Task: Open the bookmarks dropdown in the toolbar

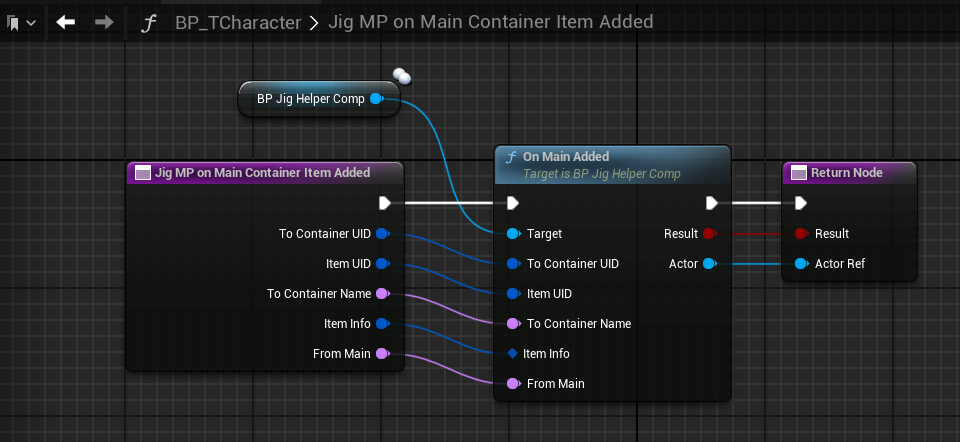Action: (x=21, y=23)
